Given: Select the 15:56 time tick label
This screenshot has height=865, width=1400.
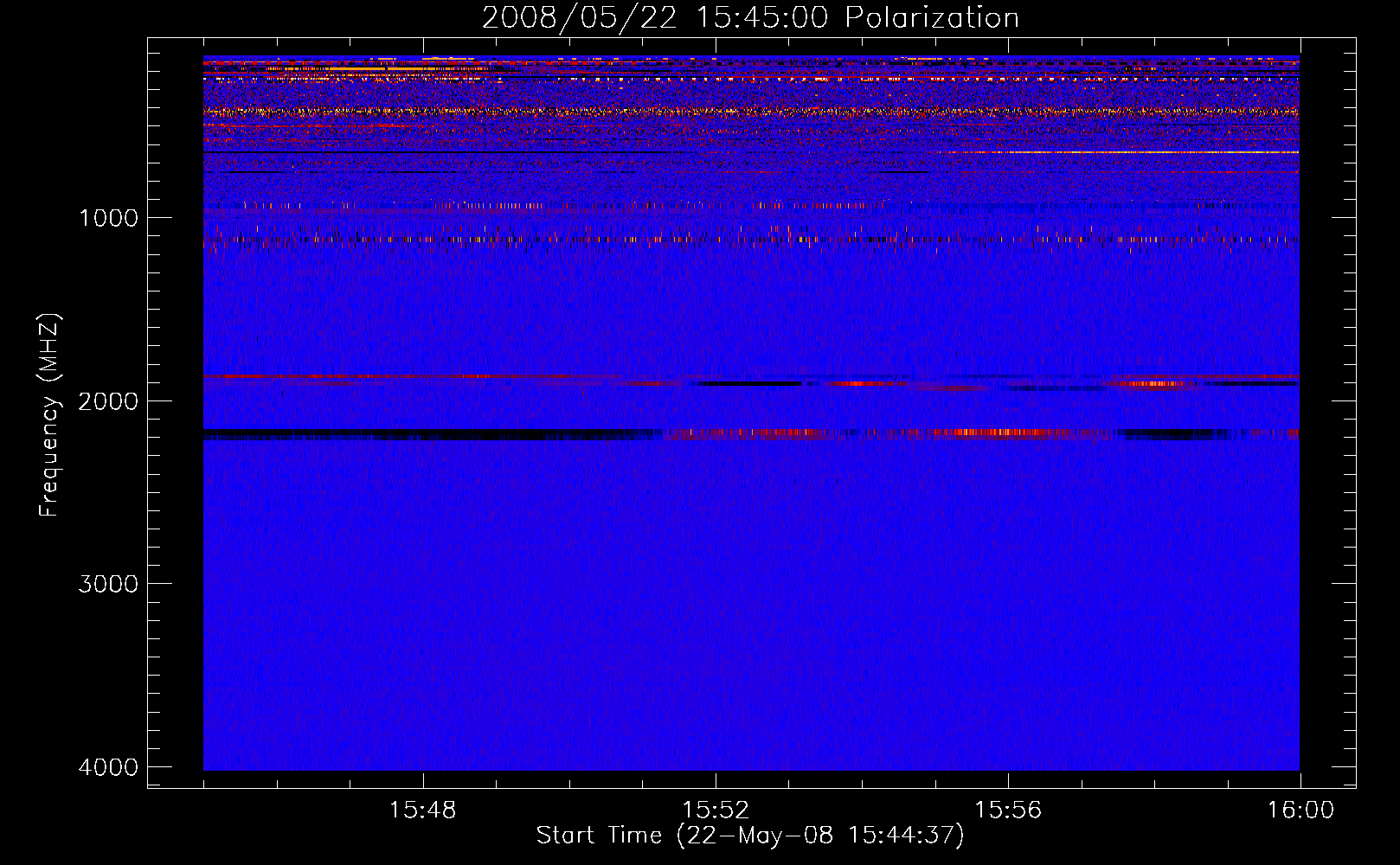Looking at the screenshot, I should pos(1008,811).
